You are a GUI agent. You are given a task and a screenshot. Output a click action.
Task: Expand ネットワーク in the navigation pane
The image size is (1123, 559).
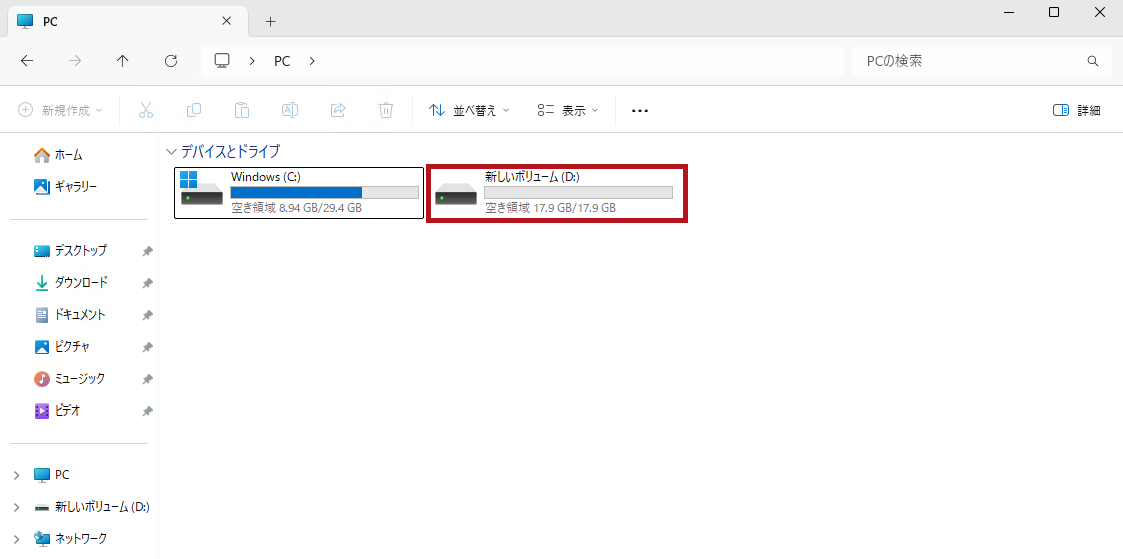[16, 539]
